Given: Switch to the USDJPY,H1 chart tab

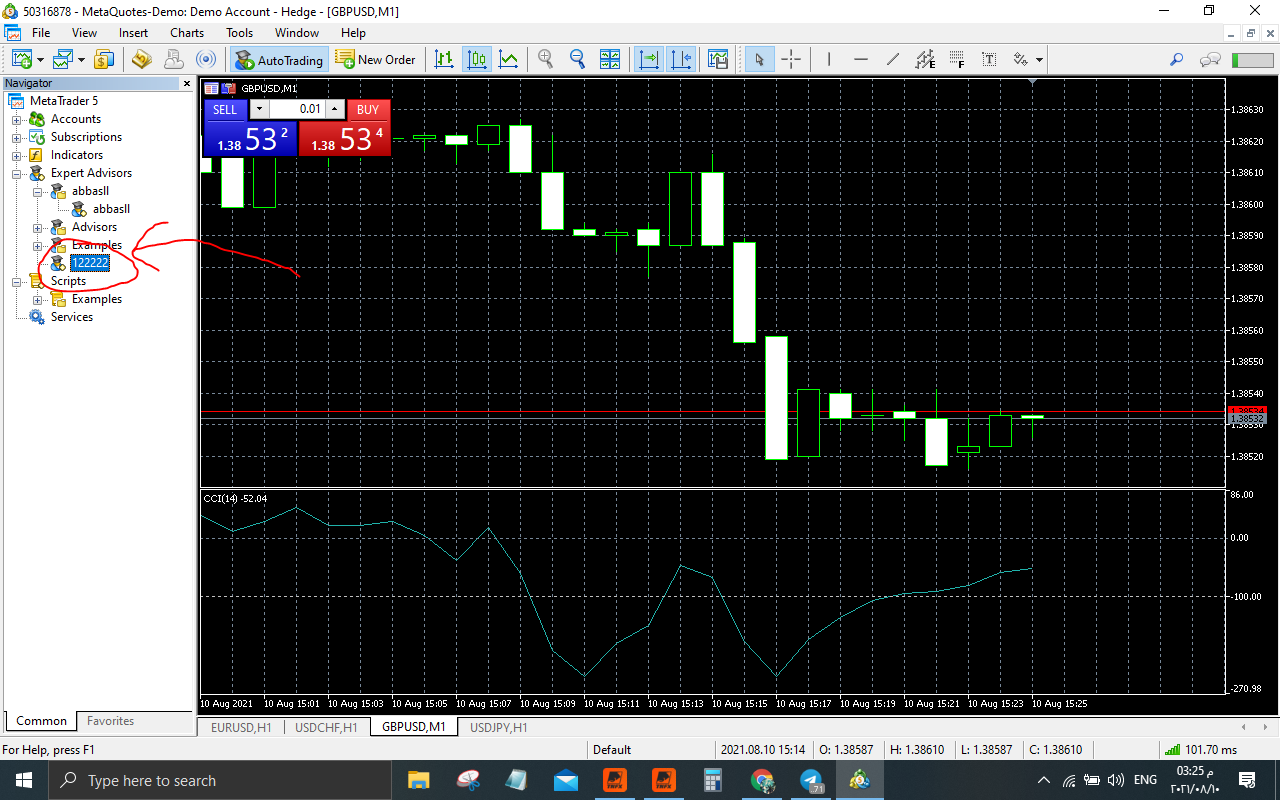Looking at the screenshot, I should (499, 727).
